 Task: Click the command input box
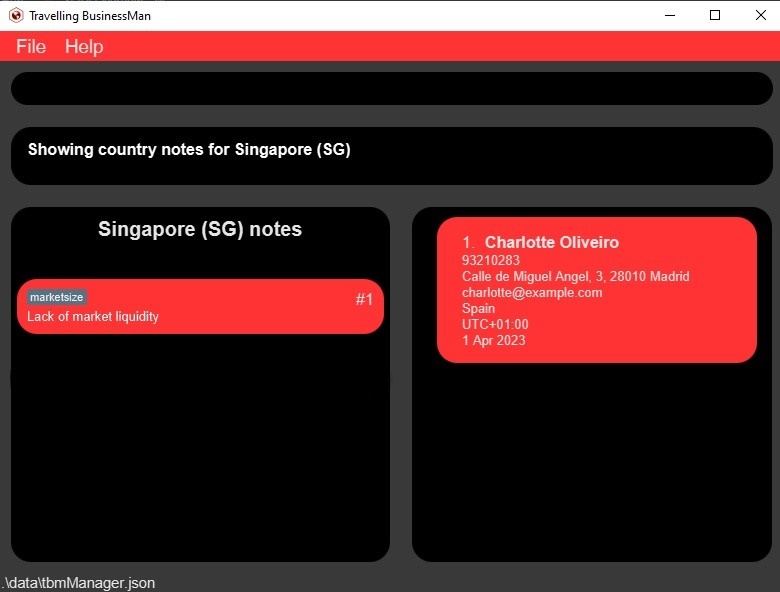point(391,89)
